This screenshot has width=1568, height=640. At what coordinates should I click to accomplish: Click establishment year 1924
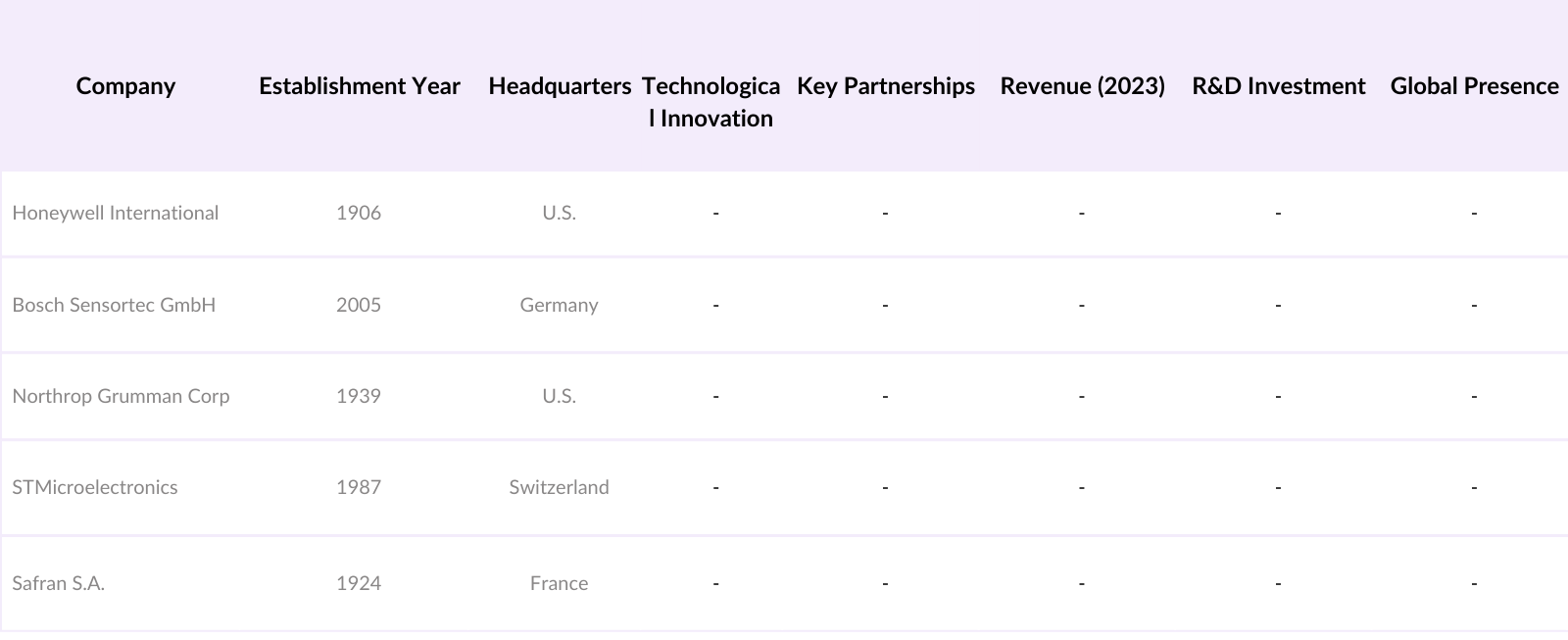coord(359,583)
